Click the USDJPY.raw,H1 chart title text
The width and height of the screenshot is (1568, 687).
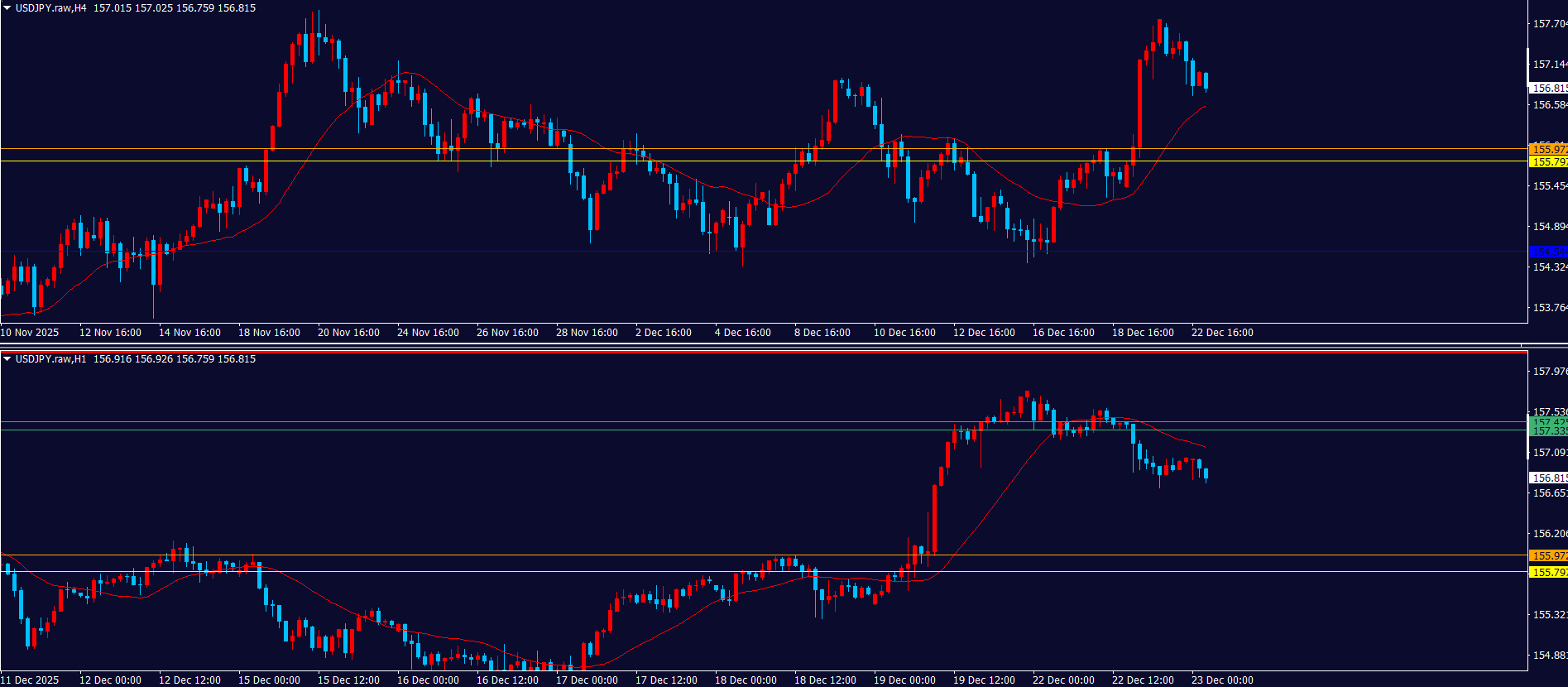click(50, 359)
